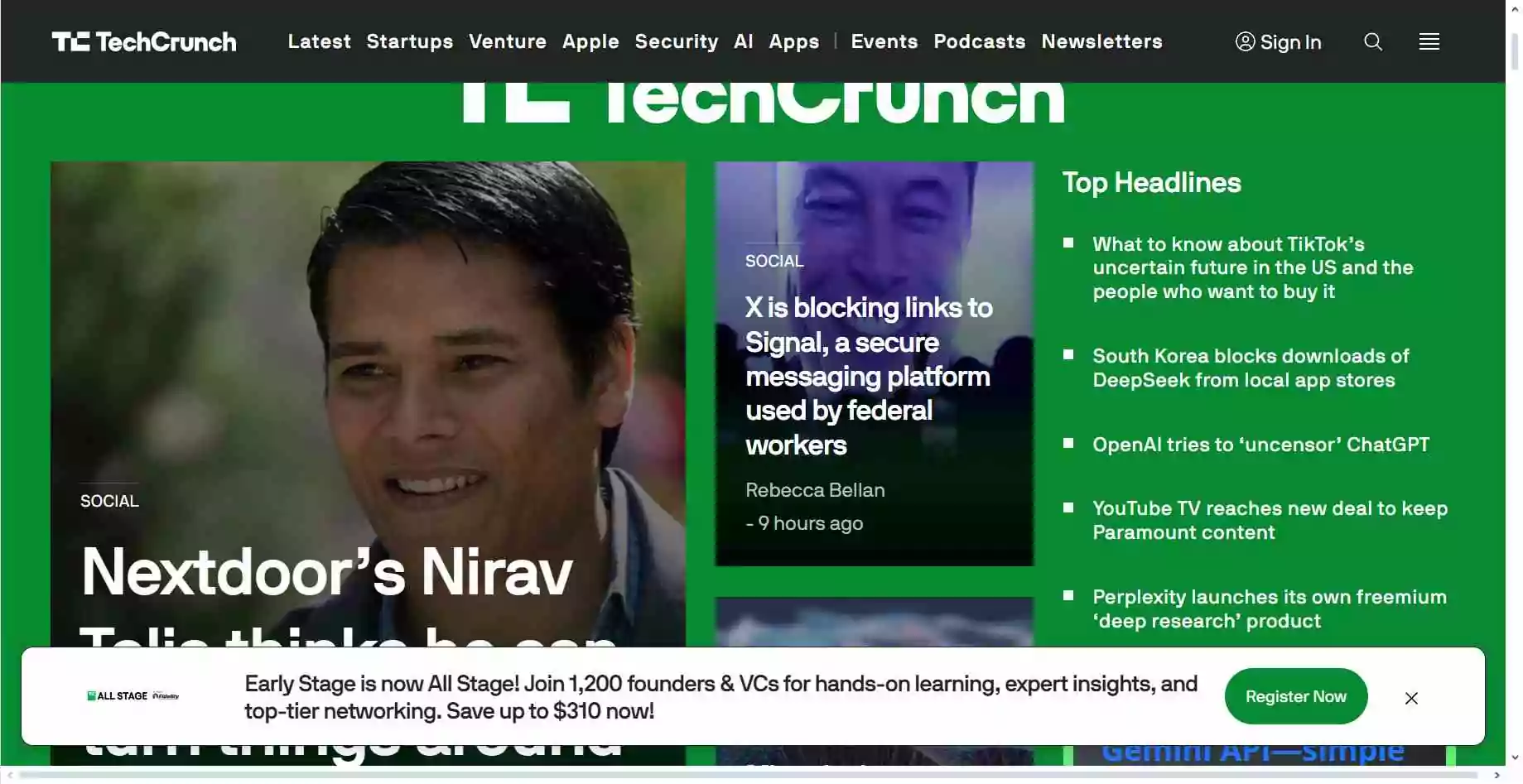Click the scroll-down arrow of vertical scrollbar

tap(1515, 757)
